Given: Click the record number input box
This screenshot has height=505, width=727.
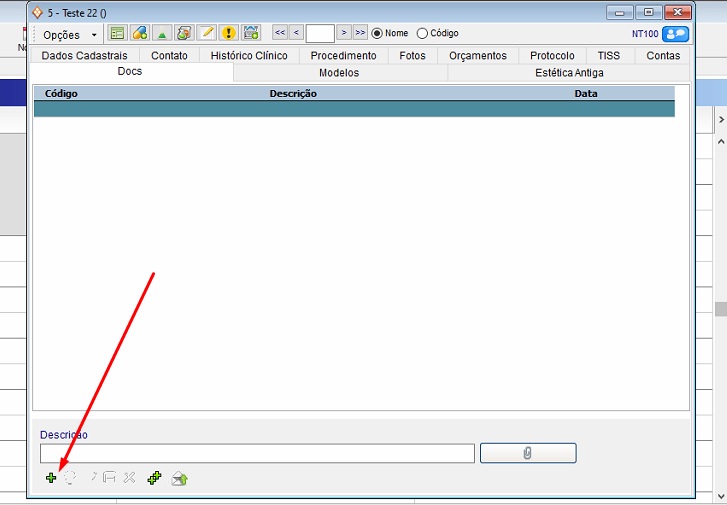Looking at the screenshot, I should (x=320, y=33).
